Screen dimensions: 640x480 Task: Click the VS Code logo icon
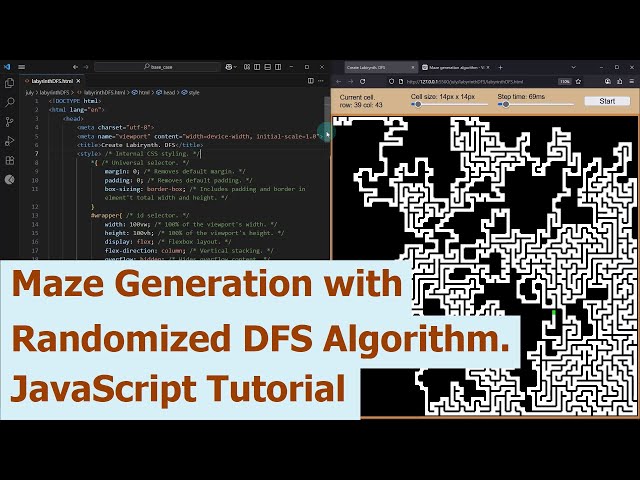[7, 67]
